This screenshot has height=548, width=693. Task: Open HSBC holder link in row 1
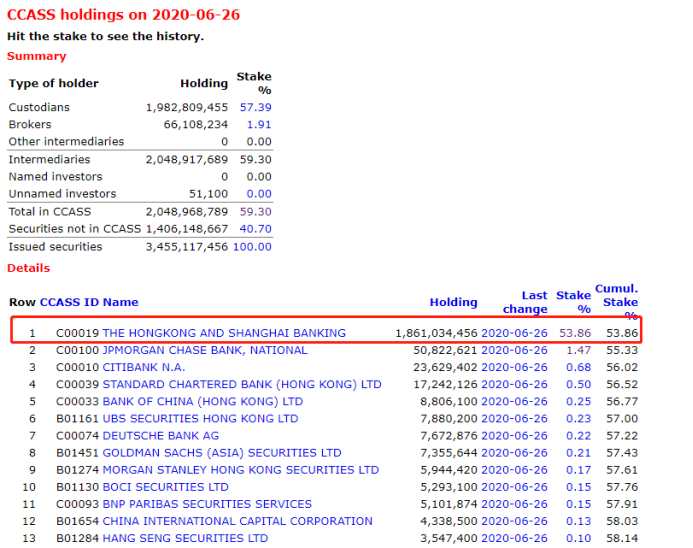[224, 333]
